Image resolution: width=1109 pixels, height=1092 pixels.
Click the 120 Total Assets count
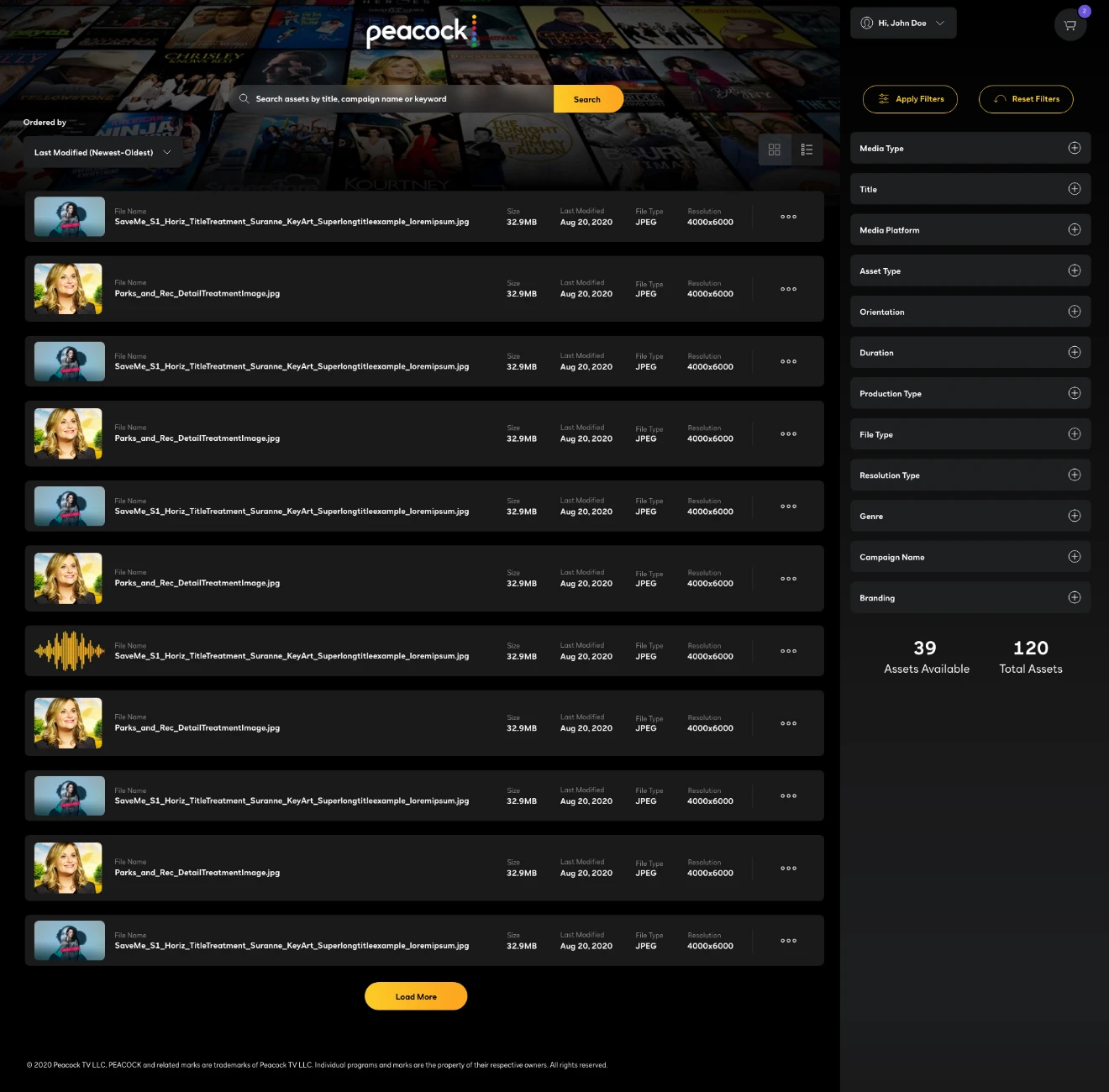click(1031, 658)
